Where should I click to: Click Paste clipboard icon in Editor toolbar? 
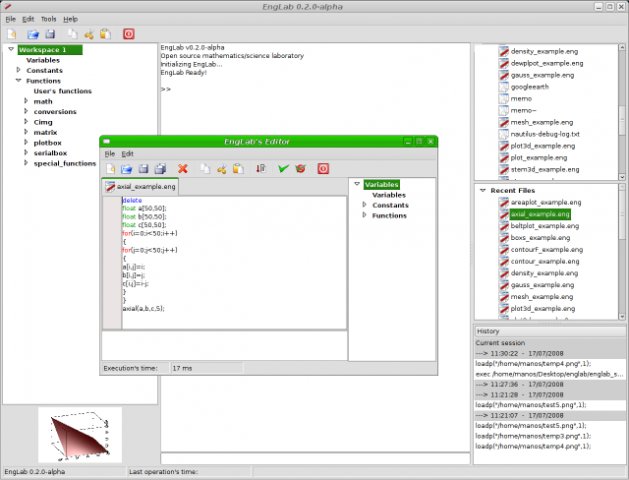click(x=238, y=169)
